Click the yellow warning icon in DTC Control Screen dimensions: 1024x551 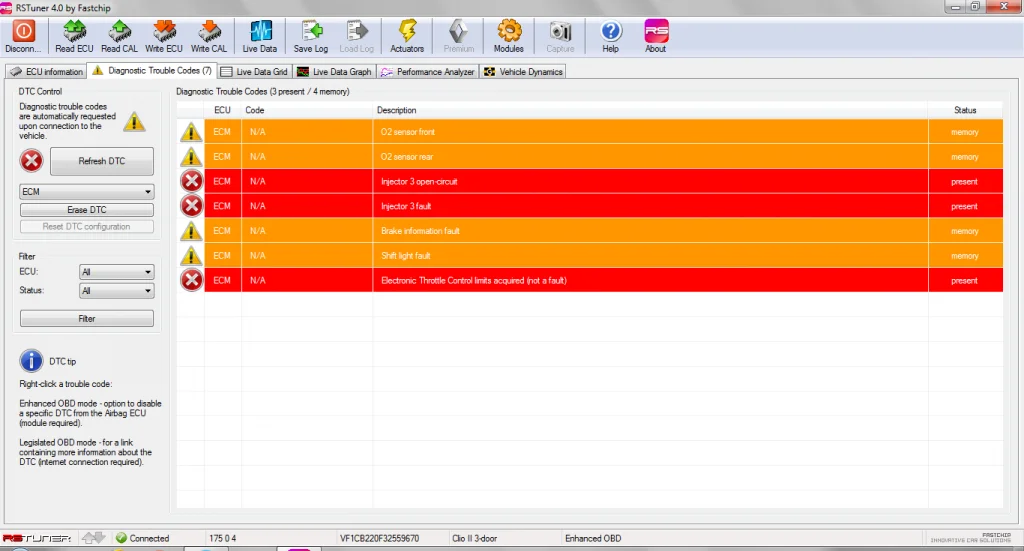(x=135, y=121)
